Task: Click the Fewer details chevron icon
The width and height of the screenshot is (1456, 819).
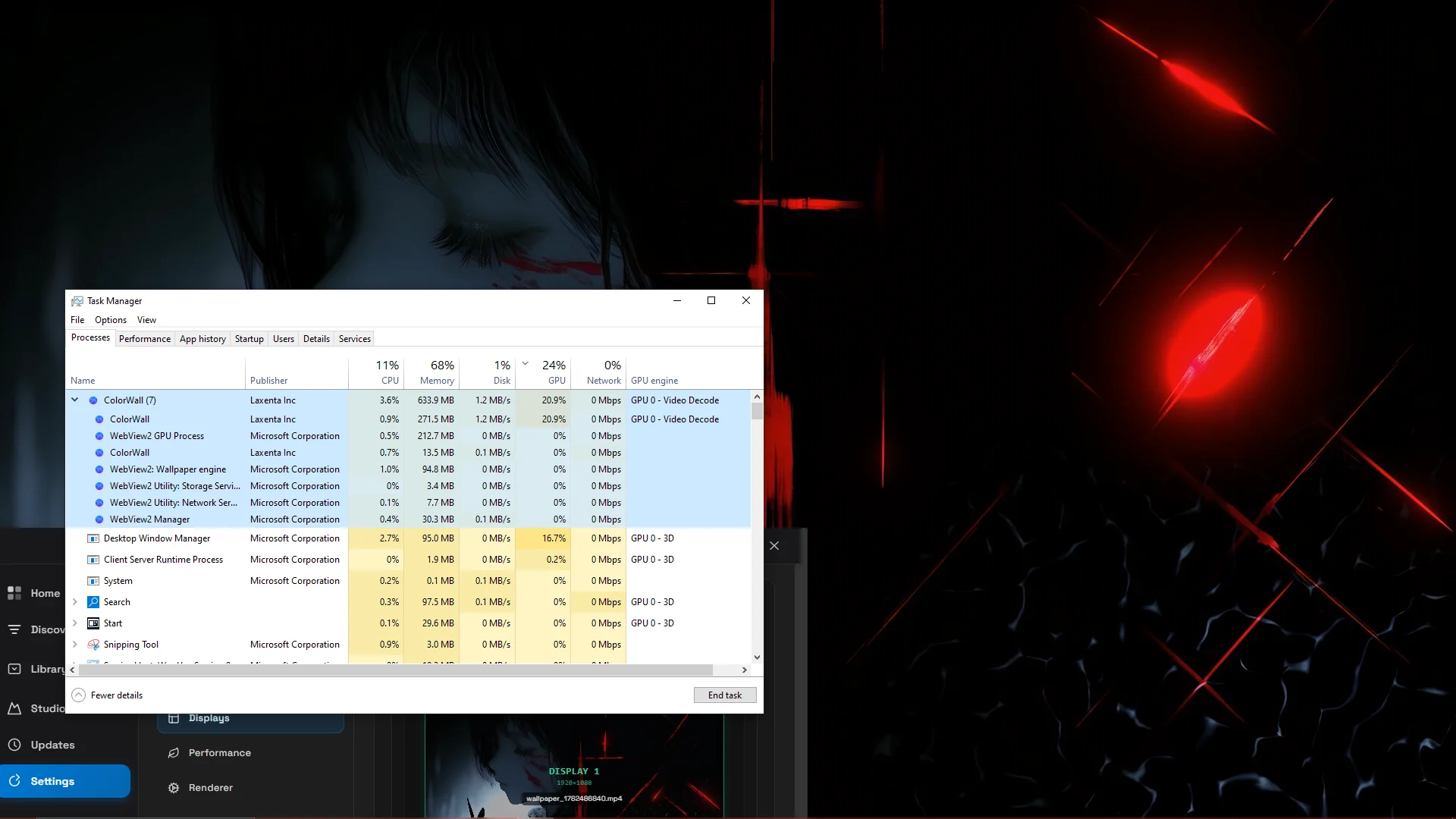Action: (78, 695)
